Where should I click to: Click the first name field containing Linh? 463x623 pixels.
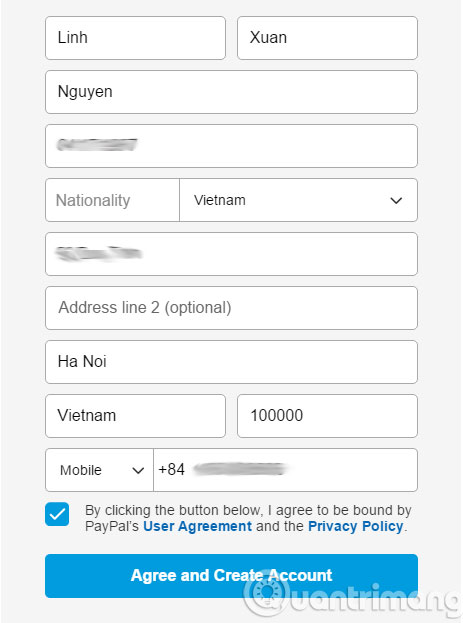tap(135, 38)
